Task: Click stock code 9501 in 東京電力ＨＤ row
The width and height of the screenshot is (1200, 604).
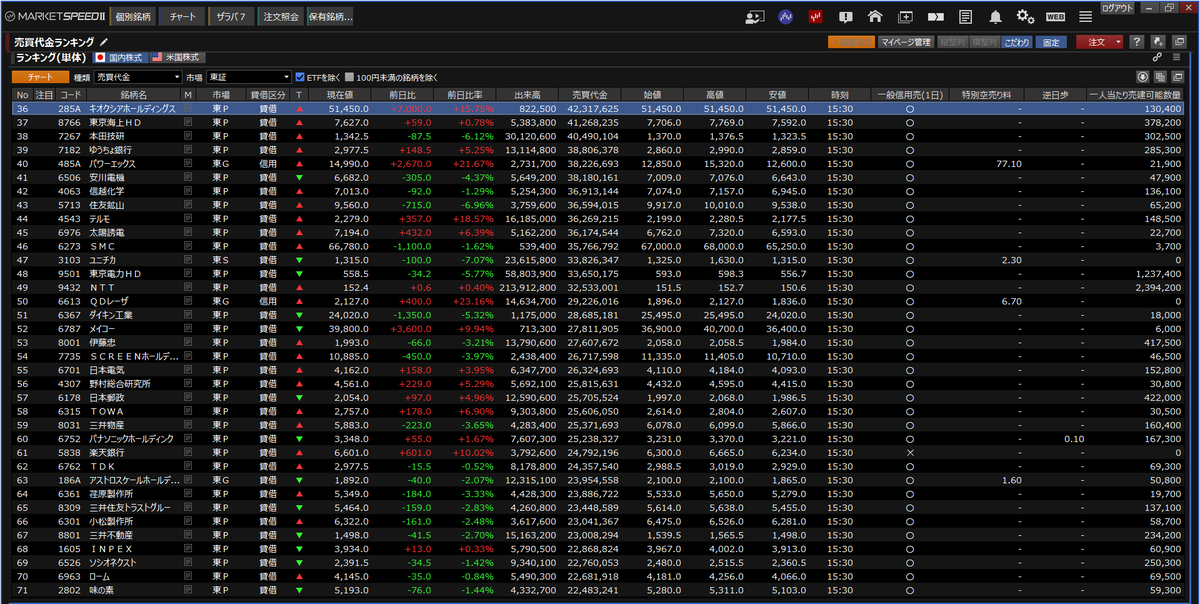Action: click(70, 273)
